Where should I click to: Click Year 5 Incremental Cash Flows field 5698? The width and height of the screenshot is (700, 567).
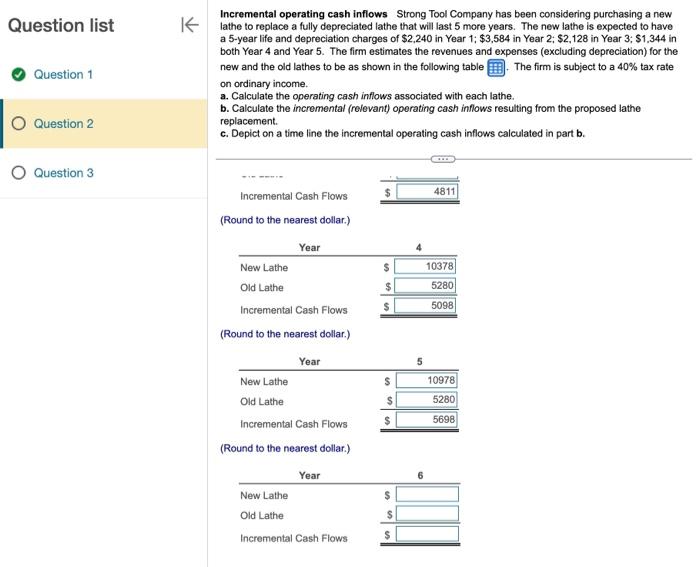(x=427, y=419)
